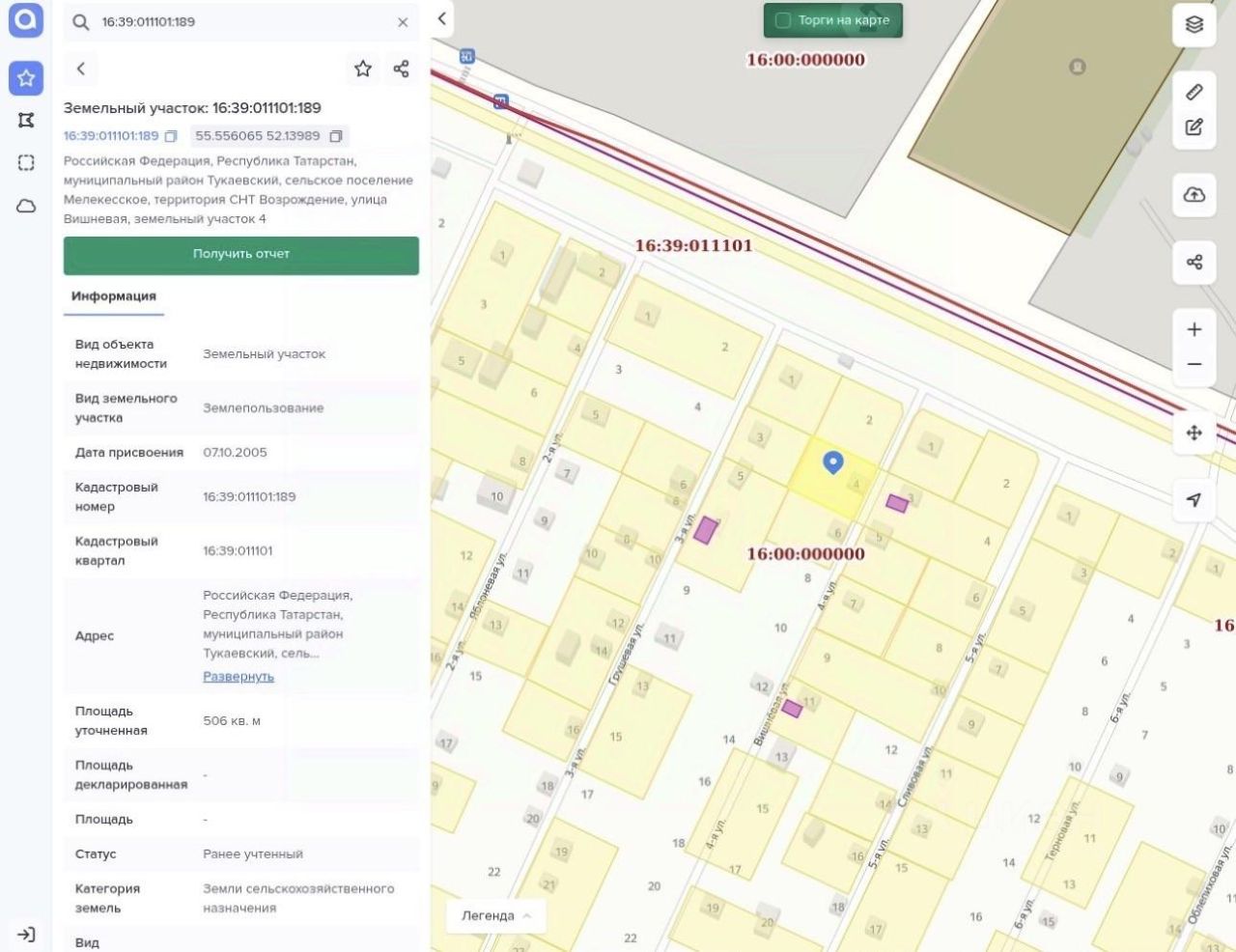Open the map layers panel

pos(1194,25)
